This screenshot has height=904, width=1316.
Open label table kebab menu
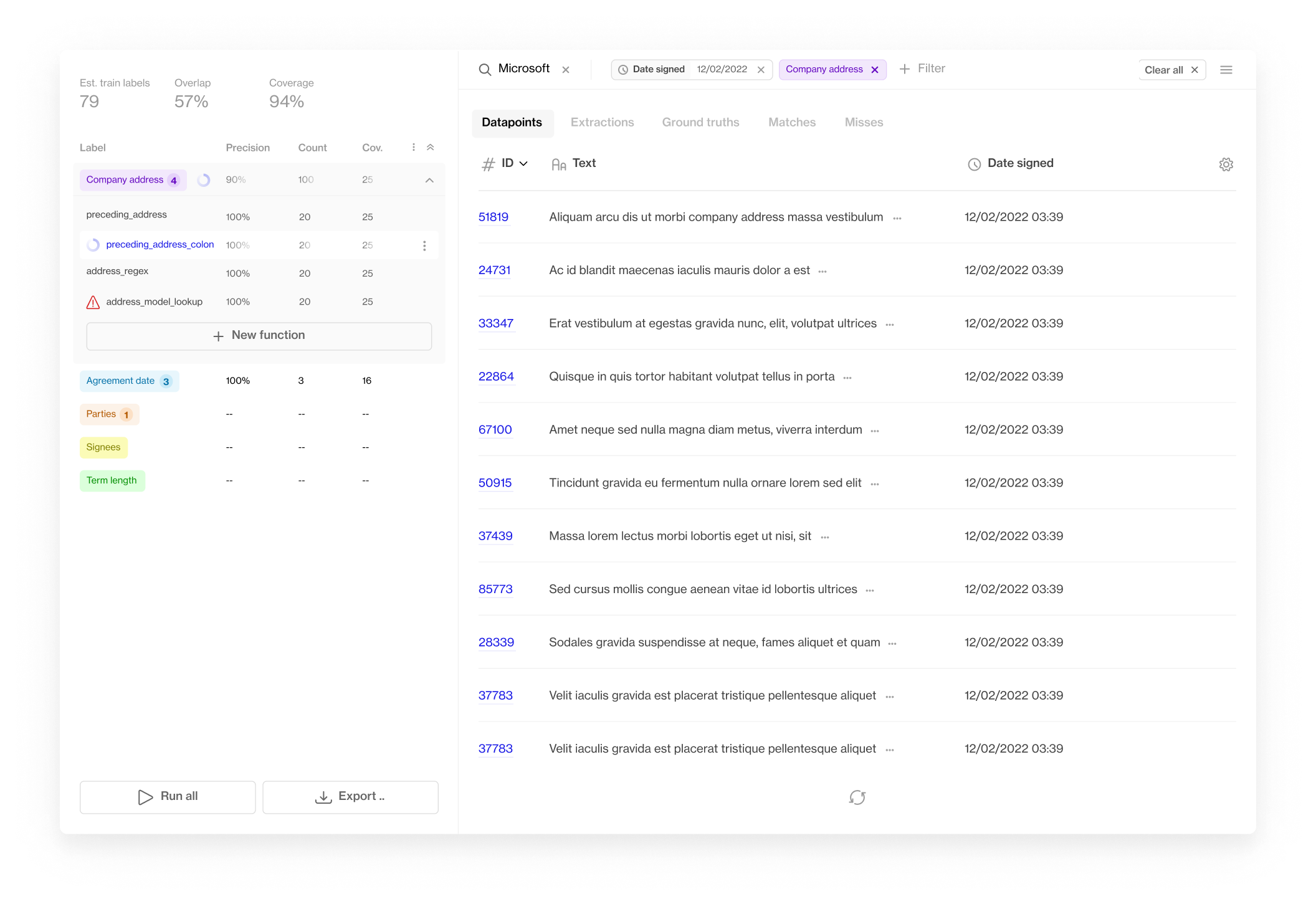pos(413,148)
